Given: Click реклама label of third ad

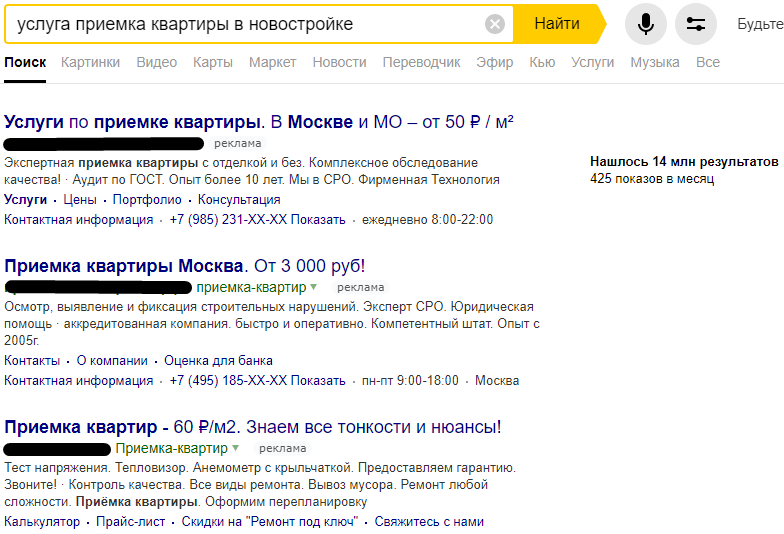Looking at the screenshot, I should coord(282,448).
